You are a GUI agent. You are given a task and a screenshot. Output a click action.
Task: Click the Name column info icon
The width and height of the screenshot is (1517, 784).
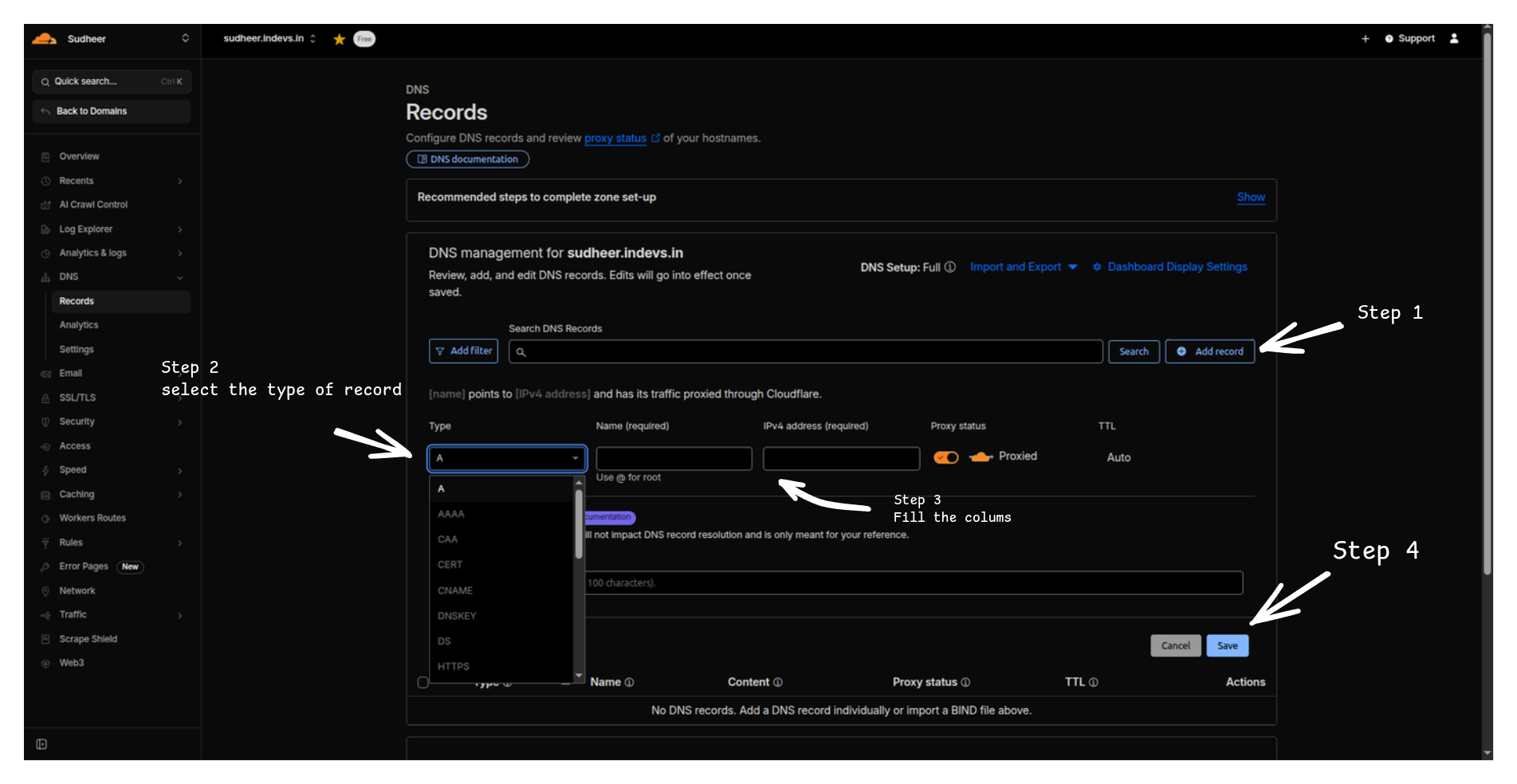tap(629, 682)
